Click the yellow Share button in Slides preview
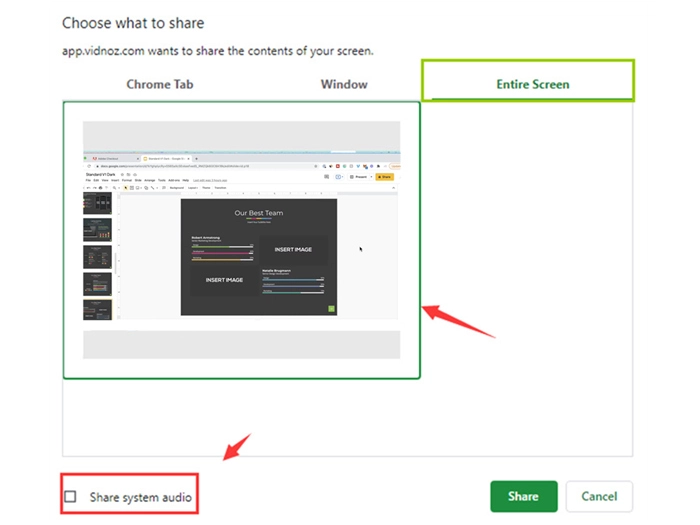Screen dimensions: 700x525 click(x=385, y=176)
